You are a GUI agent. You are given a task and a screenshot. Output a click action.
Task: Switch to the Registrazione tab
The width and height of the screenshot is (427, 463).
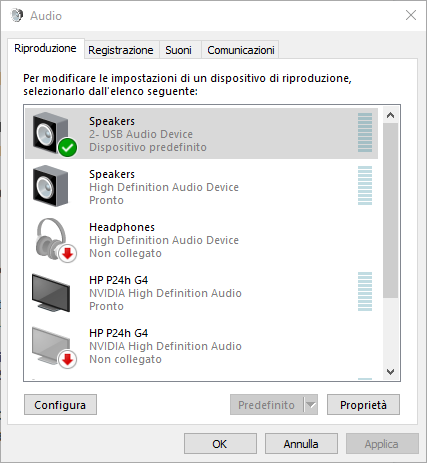click(121, 50)
